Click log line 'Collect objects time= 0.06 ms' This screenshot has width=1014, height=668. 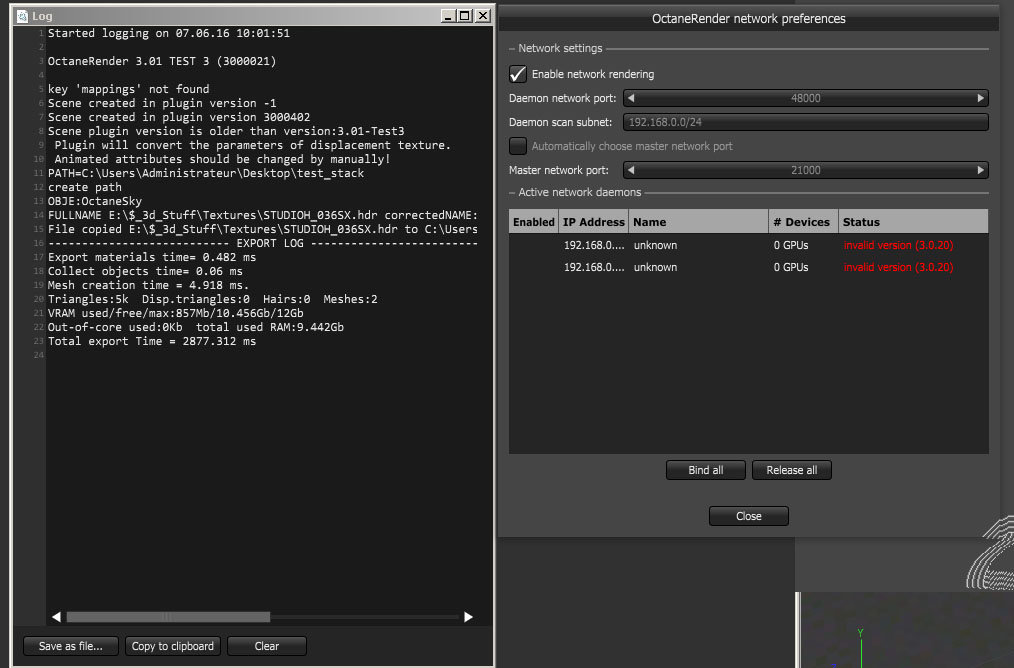click(145, 271)
